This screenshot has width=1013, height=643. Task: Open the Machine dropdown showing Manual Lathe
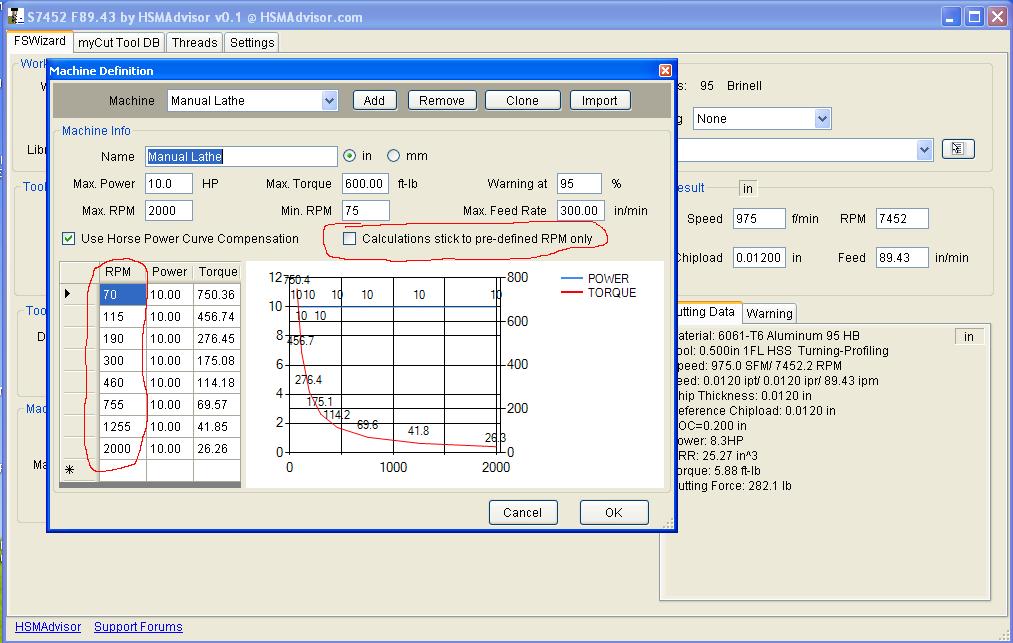click(329, 100)
